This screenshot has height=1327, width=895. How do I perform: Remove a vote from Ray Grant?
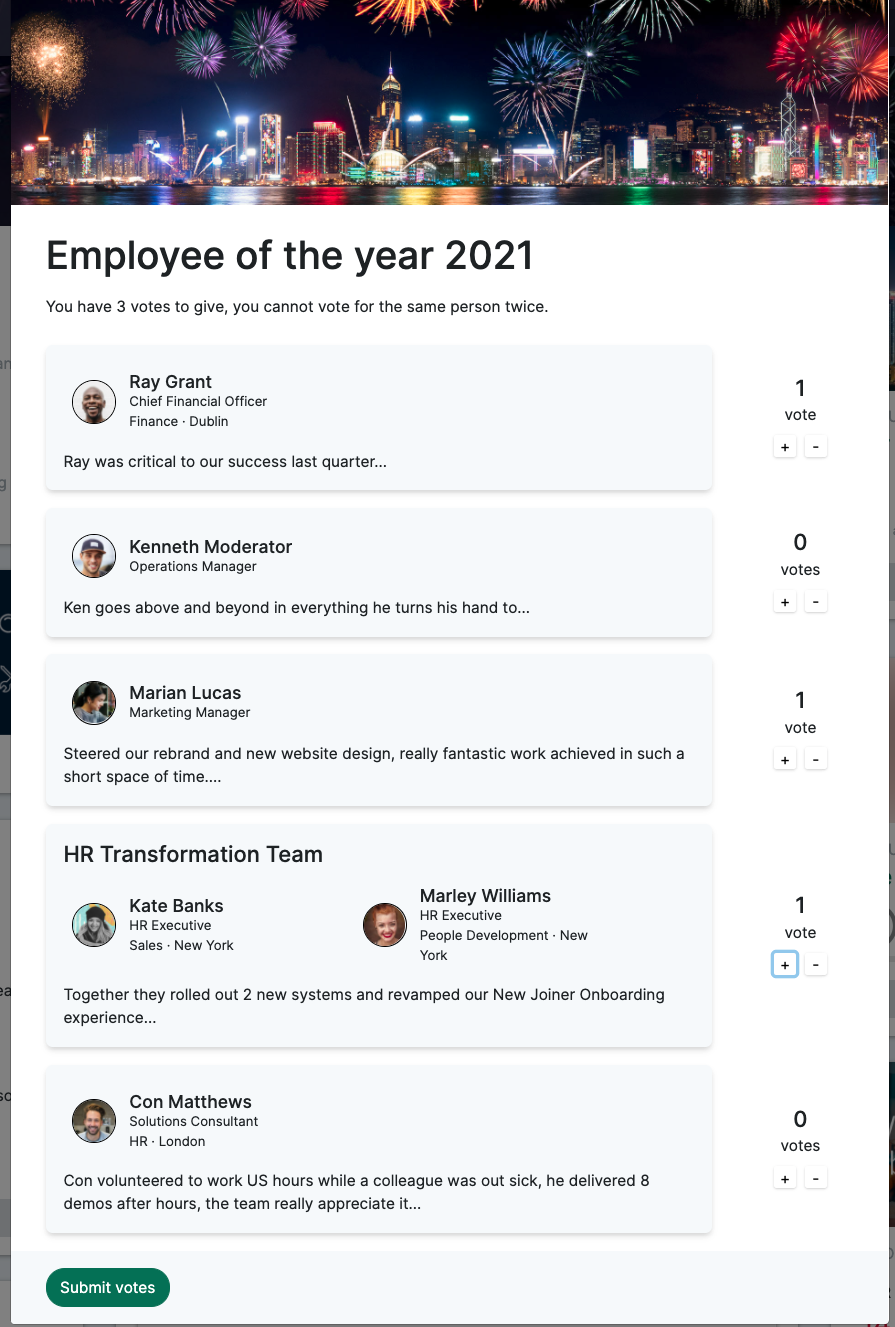point(816,447)
